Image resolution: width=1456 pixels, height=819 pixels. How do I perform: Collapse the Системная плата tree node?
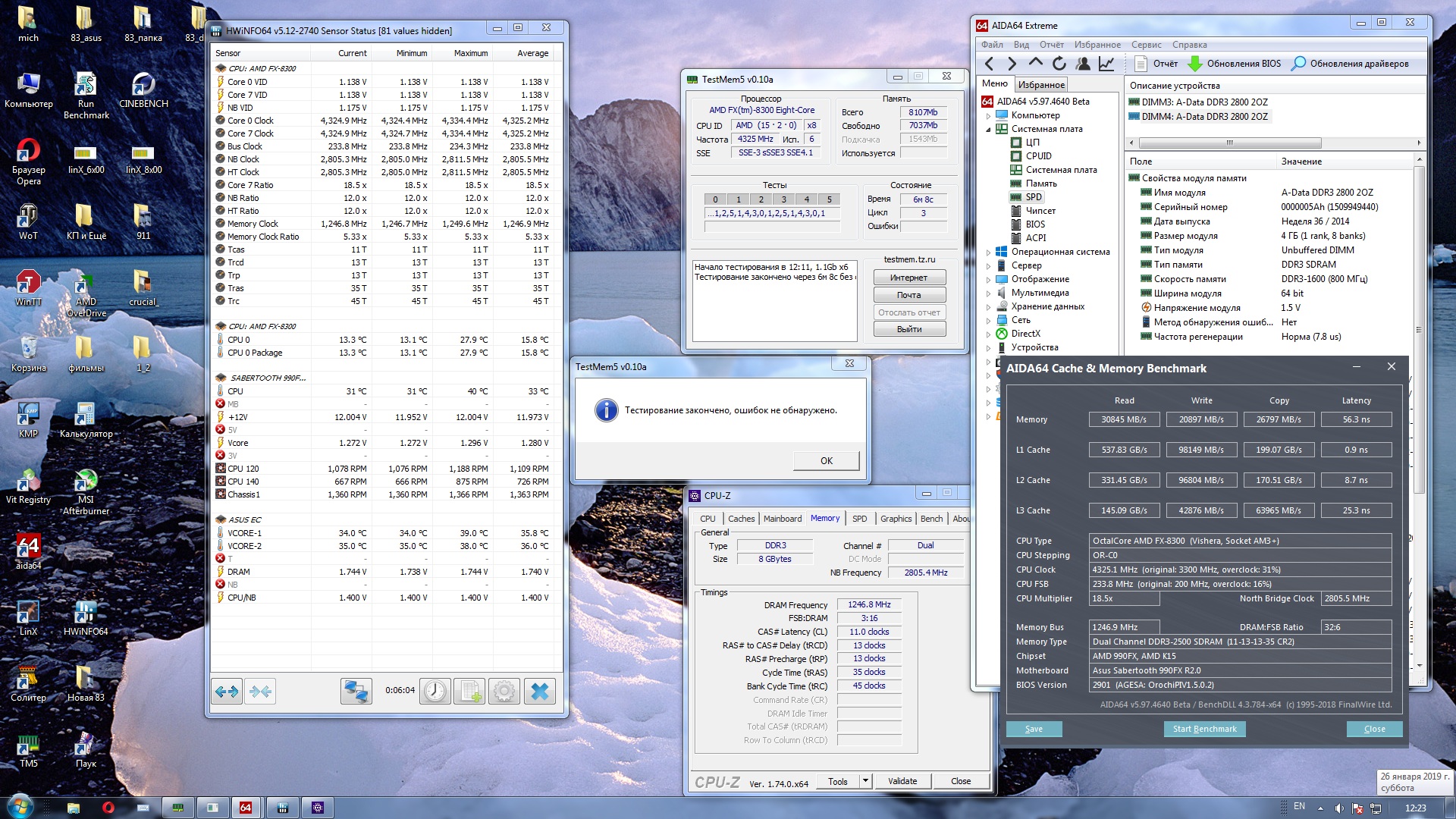(988, 130)
